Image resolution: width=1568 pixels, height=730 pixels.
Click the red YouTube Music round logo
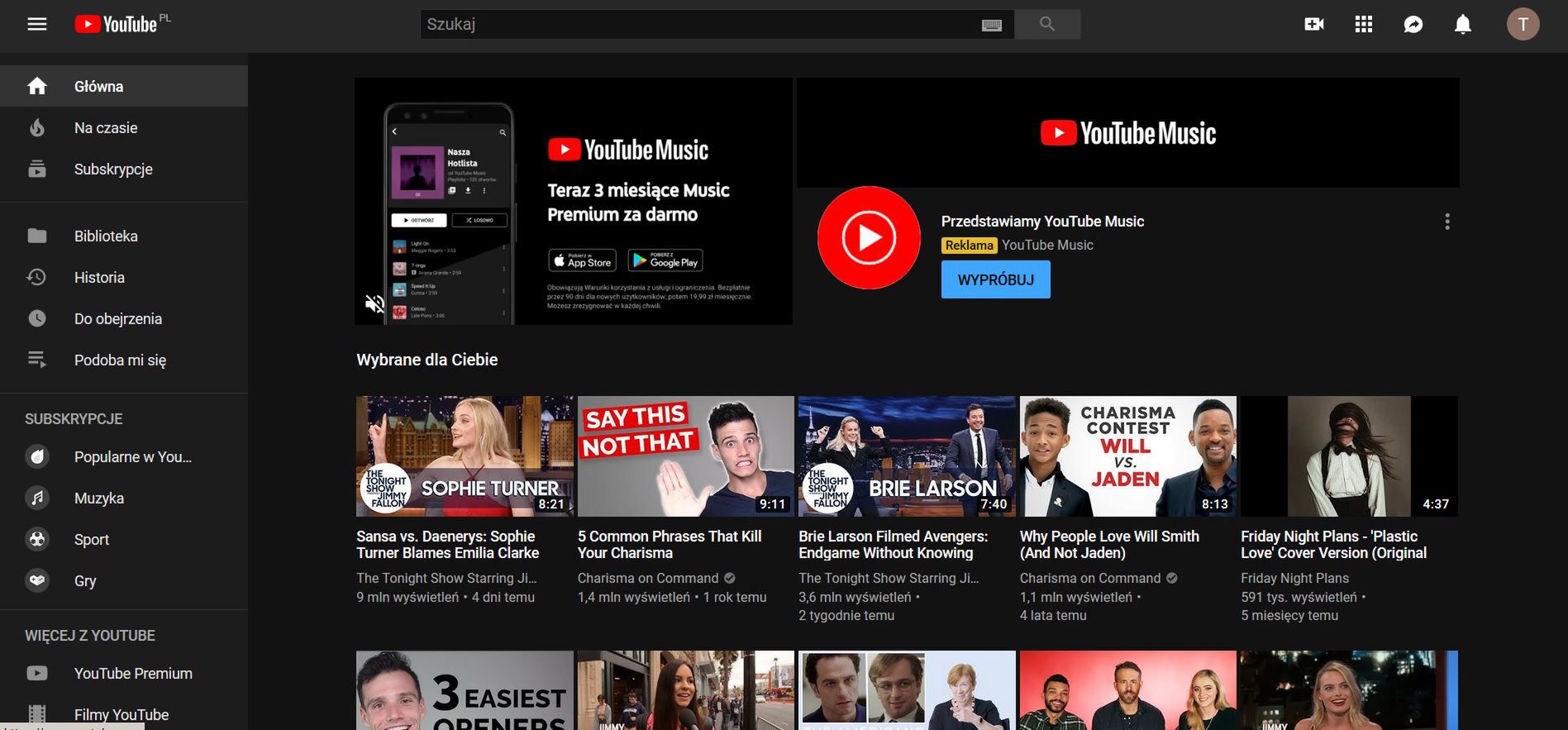[869, 237]
